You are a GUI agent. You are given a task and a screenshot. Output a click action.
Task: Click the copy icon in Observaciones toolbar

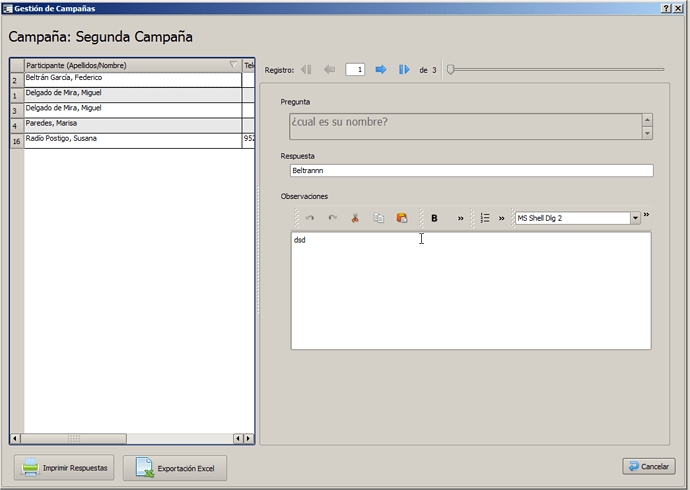pos(379,218)
